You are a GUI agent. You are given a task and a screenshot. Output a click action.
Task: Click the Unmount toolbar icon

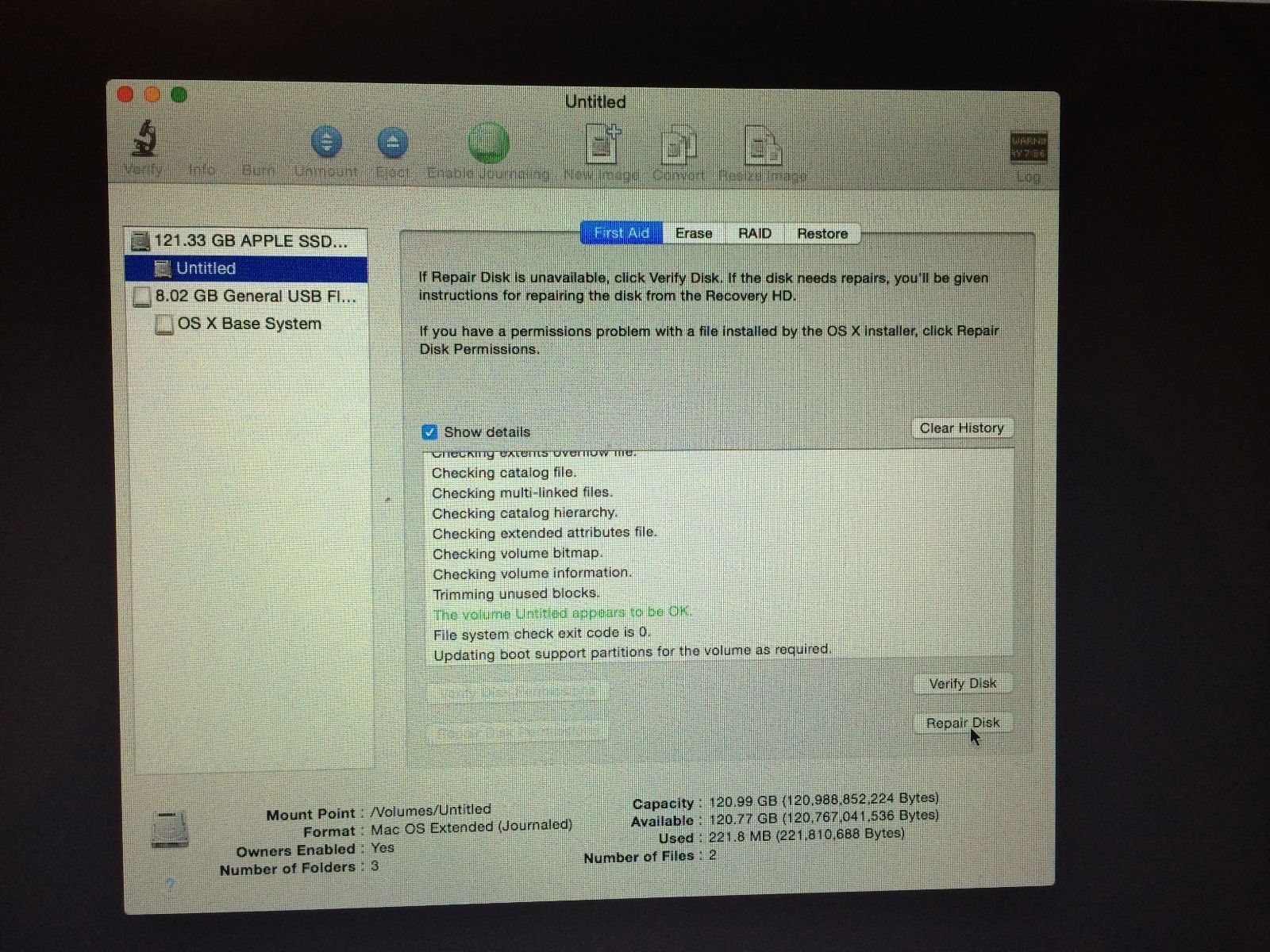(x=326, y=143)
